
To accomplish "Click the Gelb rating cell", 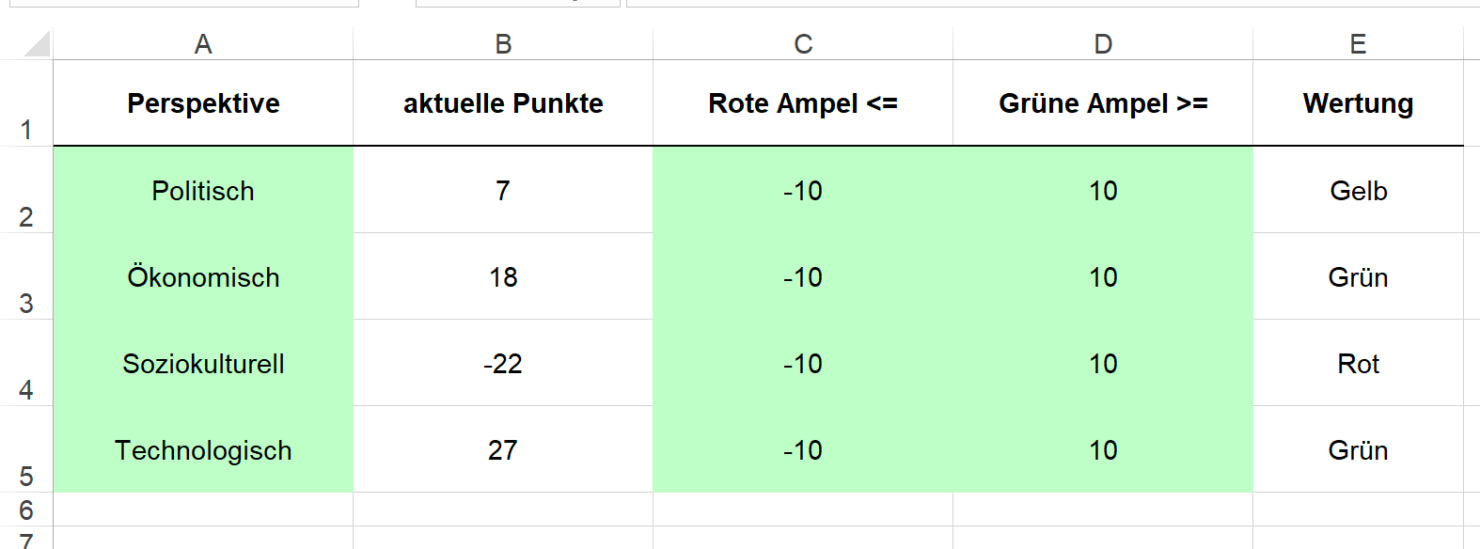I will pos(1357,191).
